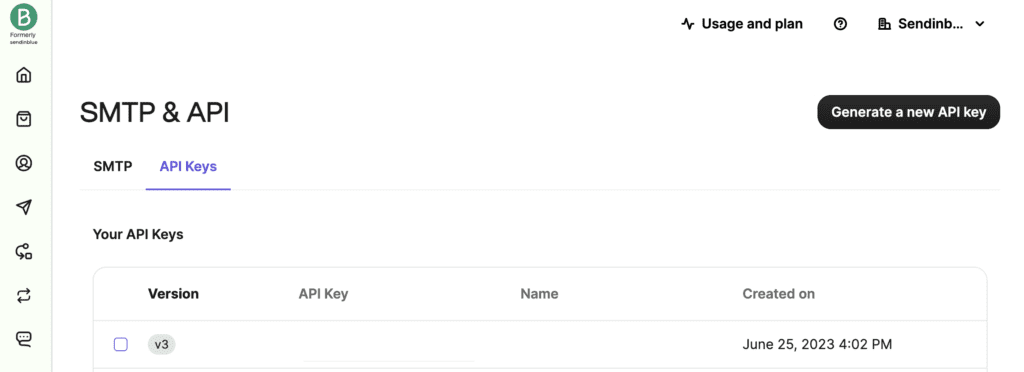
Task: Click Generate a new API key
Action: coord(908,112)
